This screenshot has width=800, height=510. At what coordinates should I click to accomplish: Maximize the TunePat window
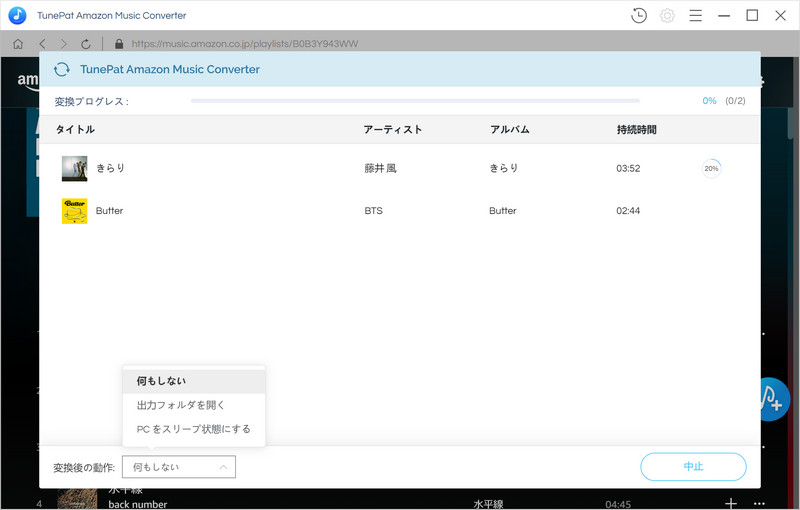point(752,15)
